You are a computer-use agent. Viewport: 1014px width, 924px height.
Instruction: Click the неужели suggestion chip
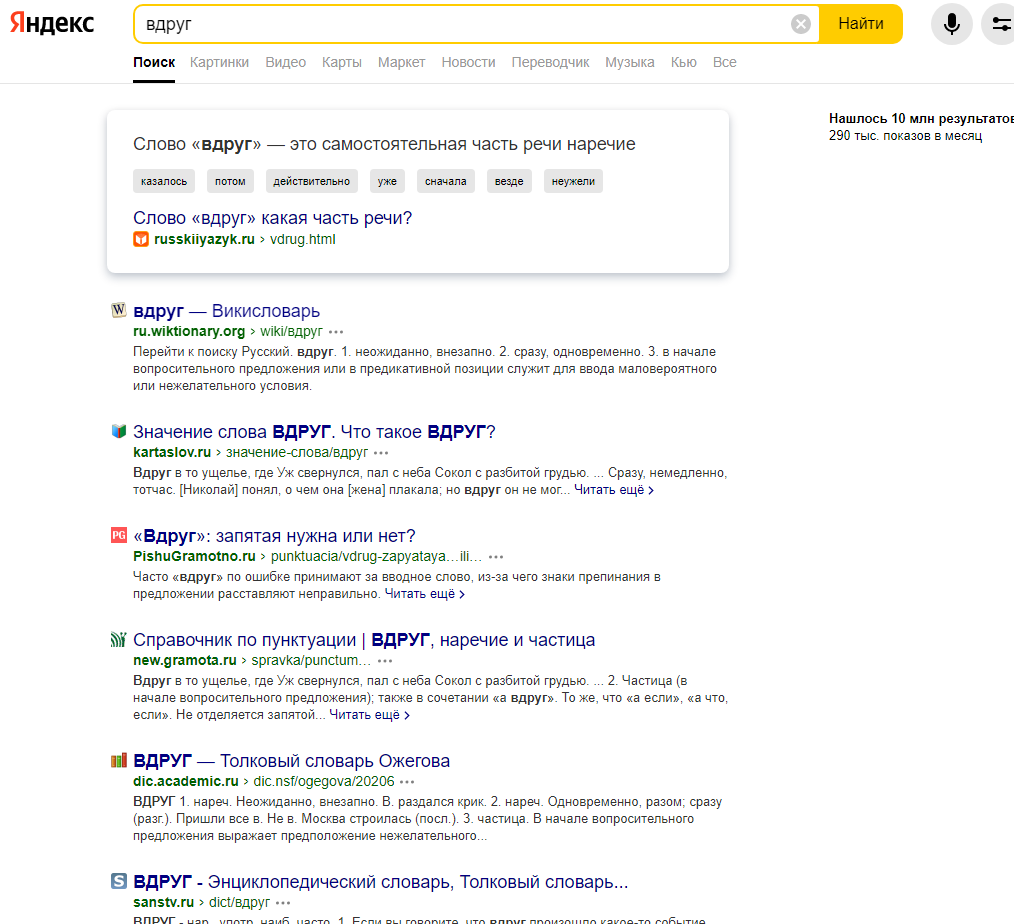573,181
